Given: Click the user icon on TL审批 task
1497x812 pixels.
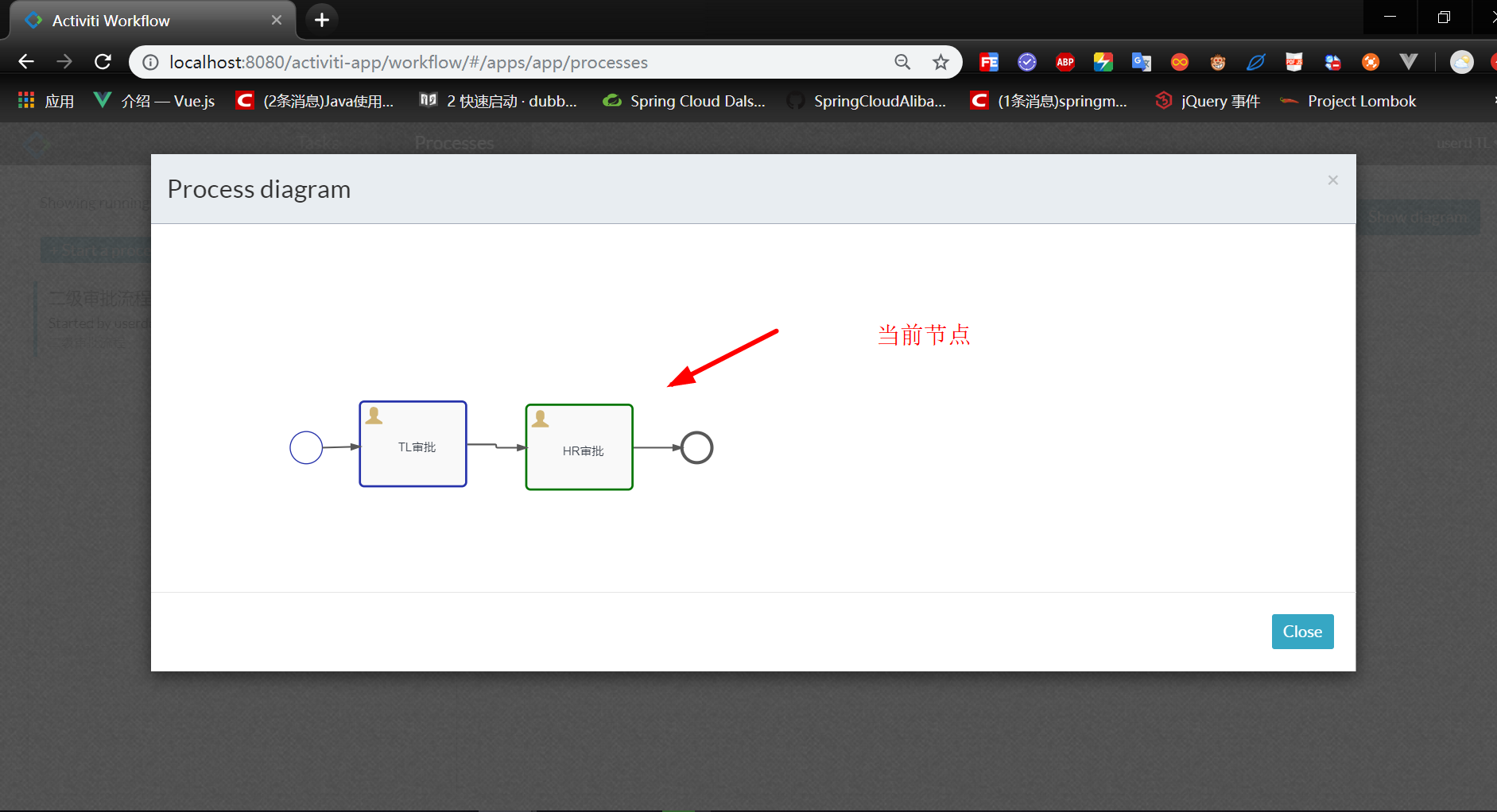Looking at the screenshot, I should click(374, 416).
